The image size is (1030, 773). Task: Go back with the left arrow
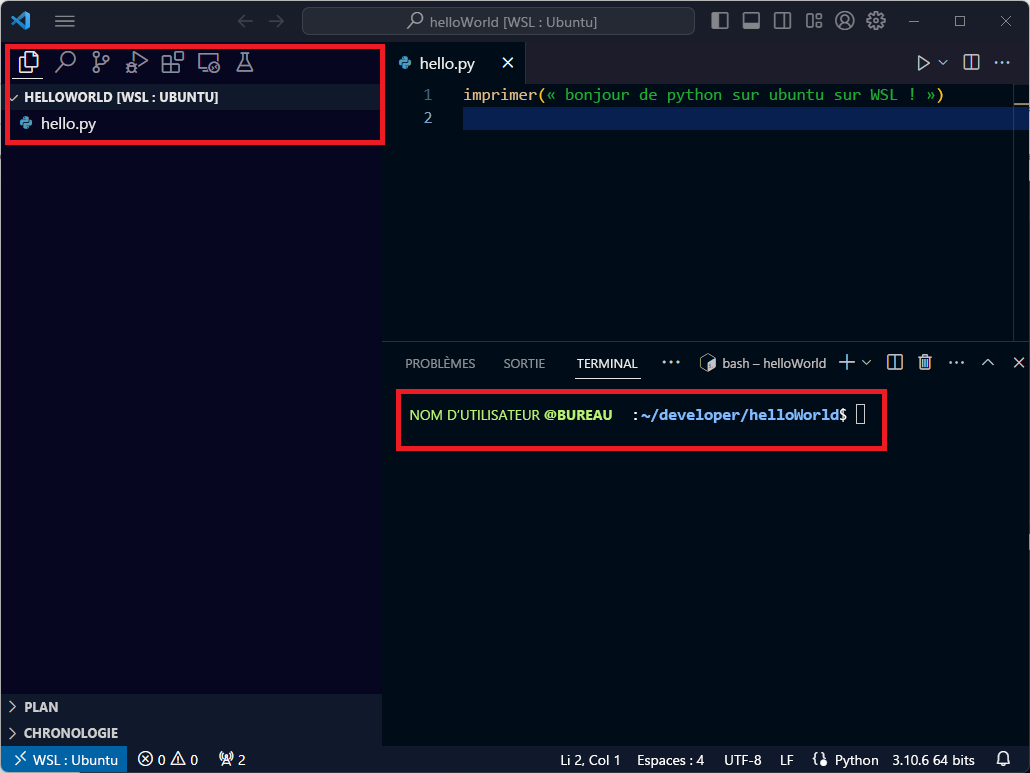click(245, 21)
